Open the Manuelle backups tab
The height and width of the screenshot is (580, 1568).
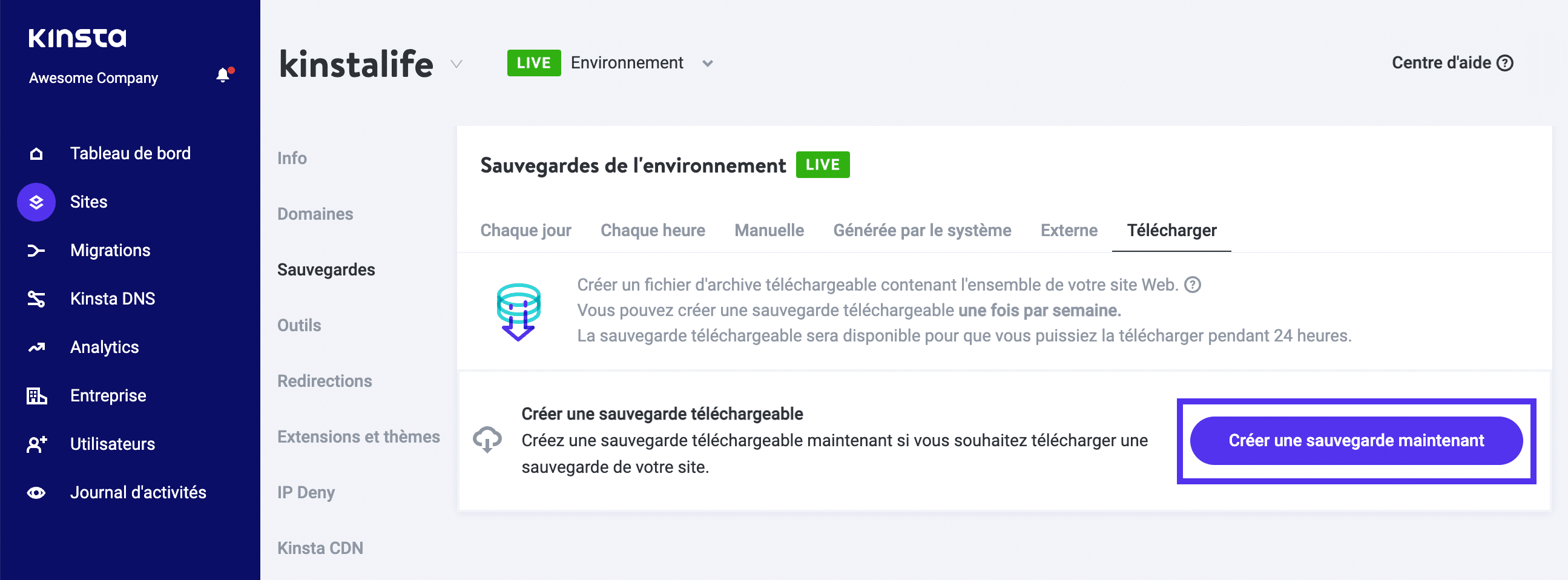point(769,230)
